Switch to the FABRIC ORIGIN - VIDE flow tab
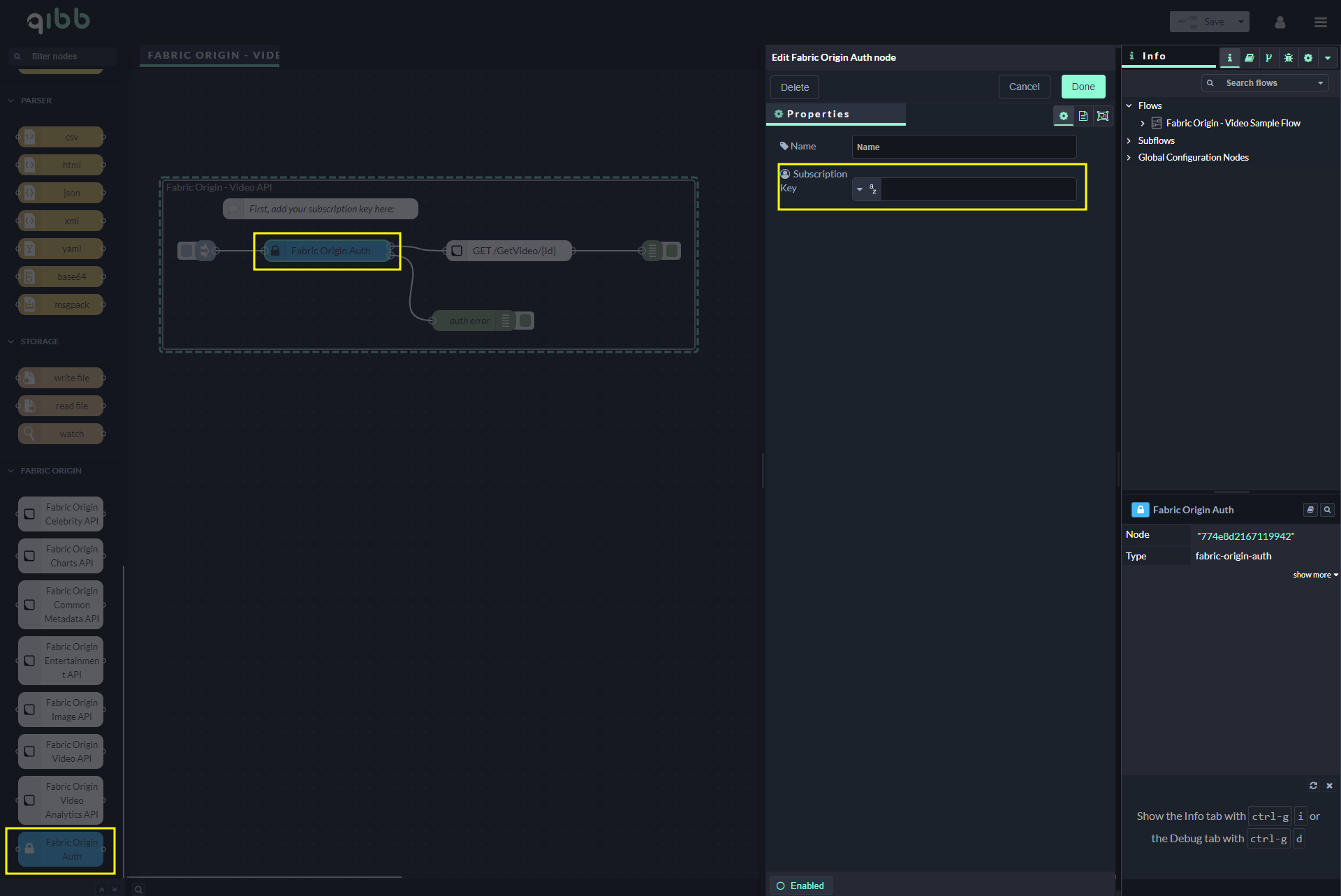Viewport: 1341px width, 896px height. [210, 55]
